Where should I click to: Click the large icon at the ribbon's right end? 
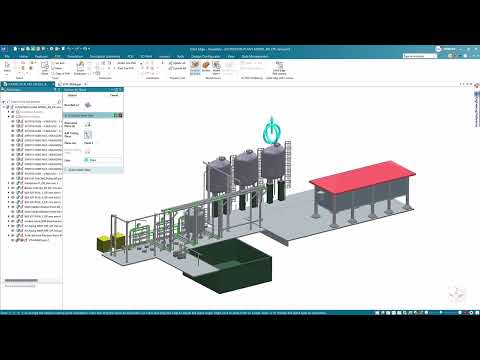(x=279, y=67)
